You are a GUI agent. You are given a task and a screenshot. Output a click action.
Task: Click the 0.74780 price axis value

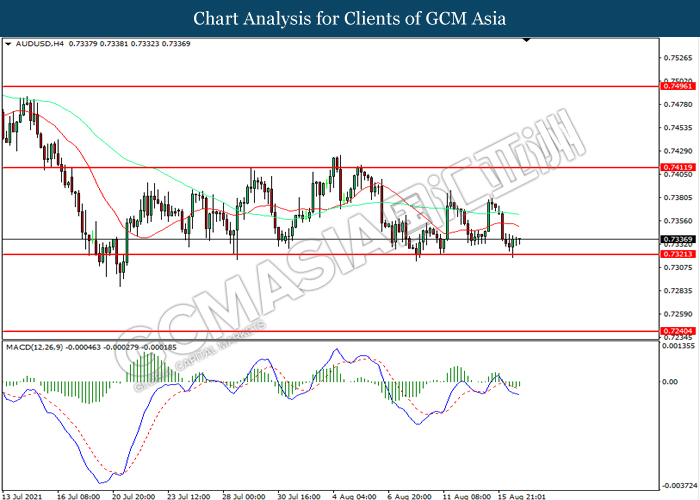coord(678,104)
